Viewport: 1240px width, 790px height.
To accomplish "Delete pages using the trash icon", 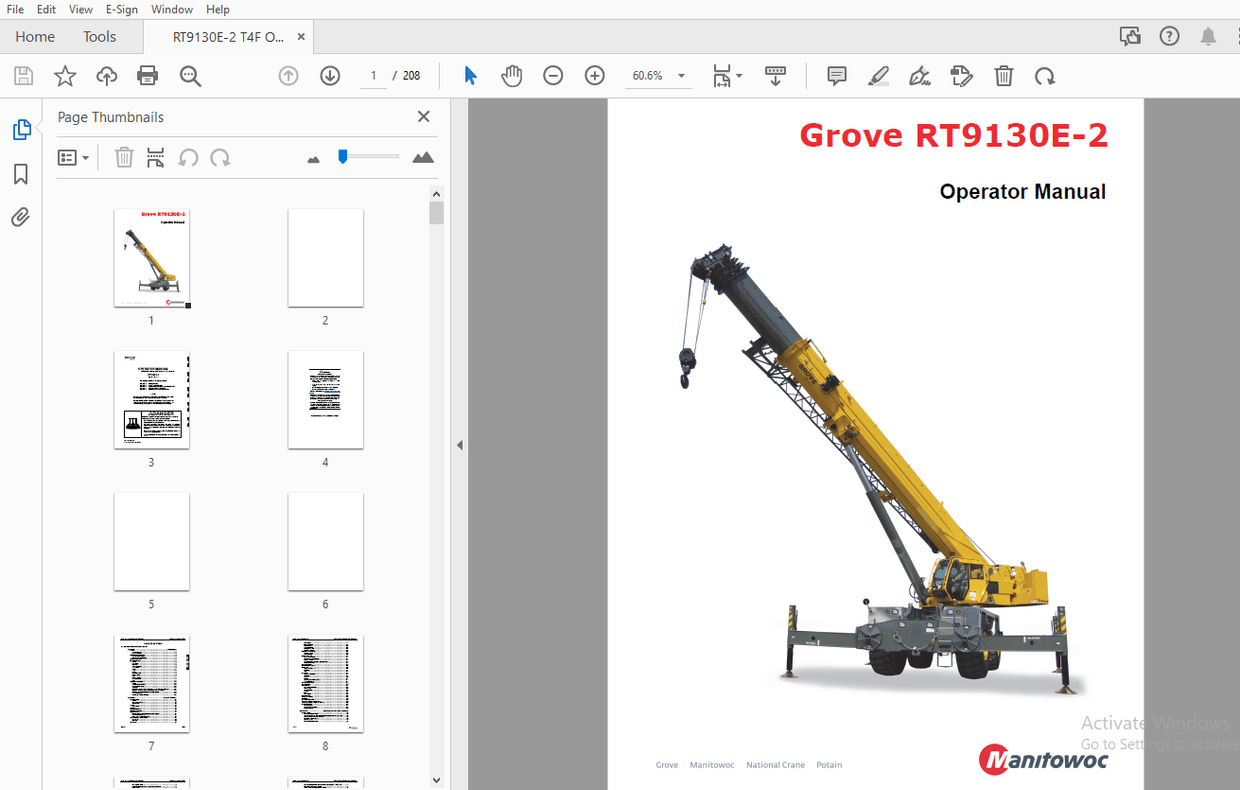I will point(123,157).
